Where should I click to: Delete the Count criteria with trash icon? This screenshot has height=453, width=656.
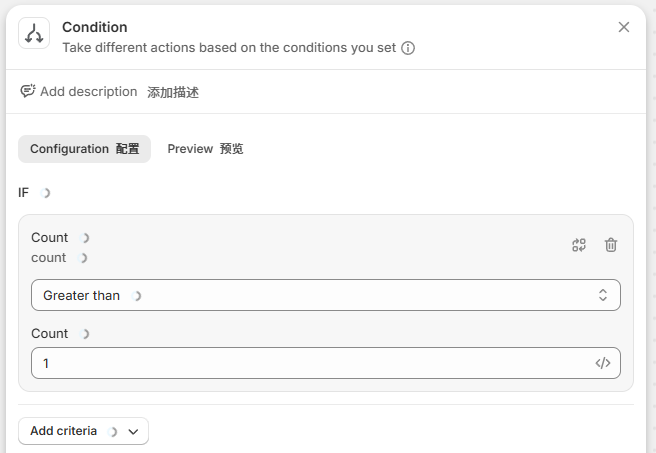pyautogui.click(x=611, y=245)
